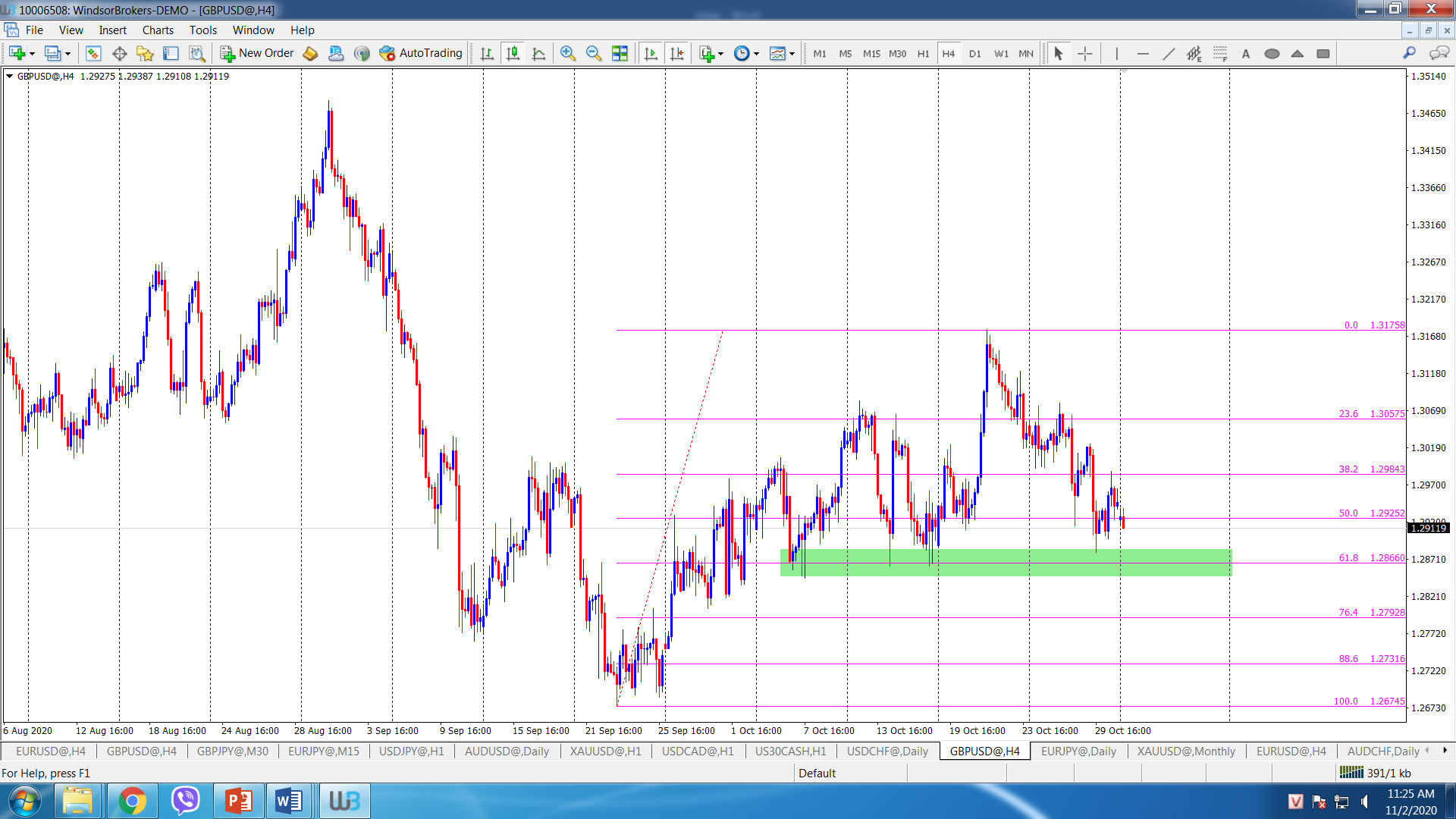Expand the profiles dropdown arrow
1456x819 pixels.
click(67, 54)
